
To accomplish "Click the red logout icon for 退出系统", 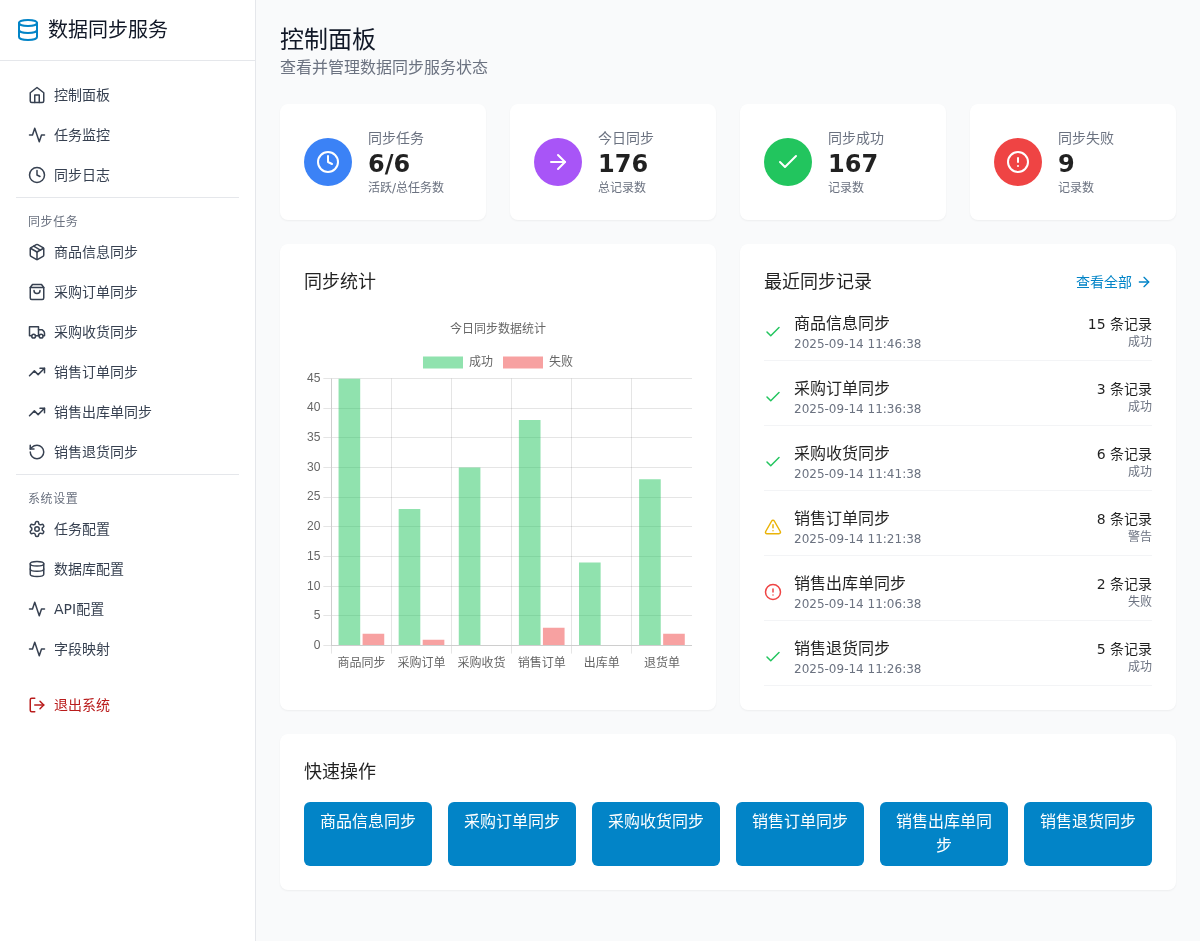I will 37,705.
